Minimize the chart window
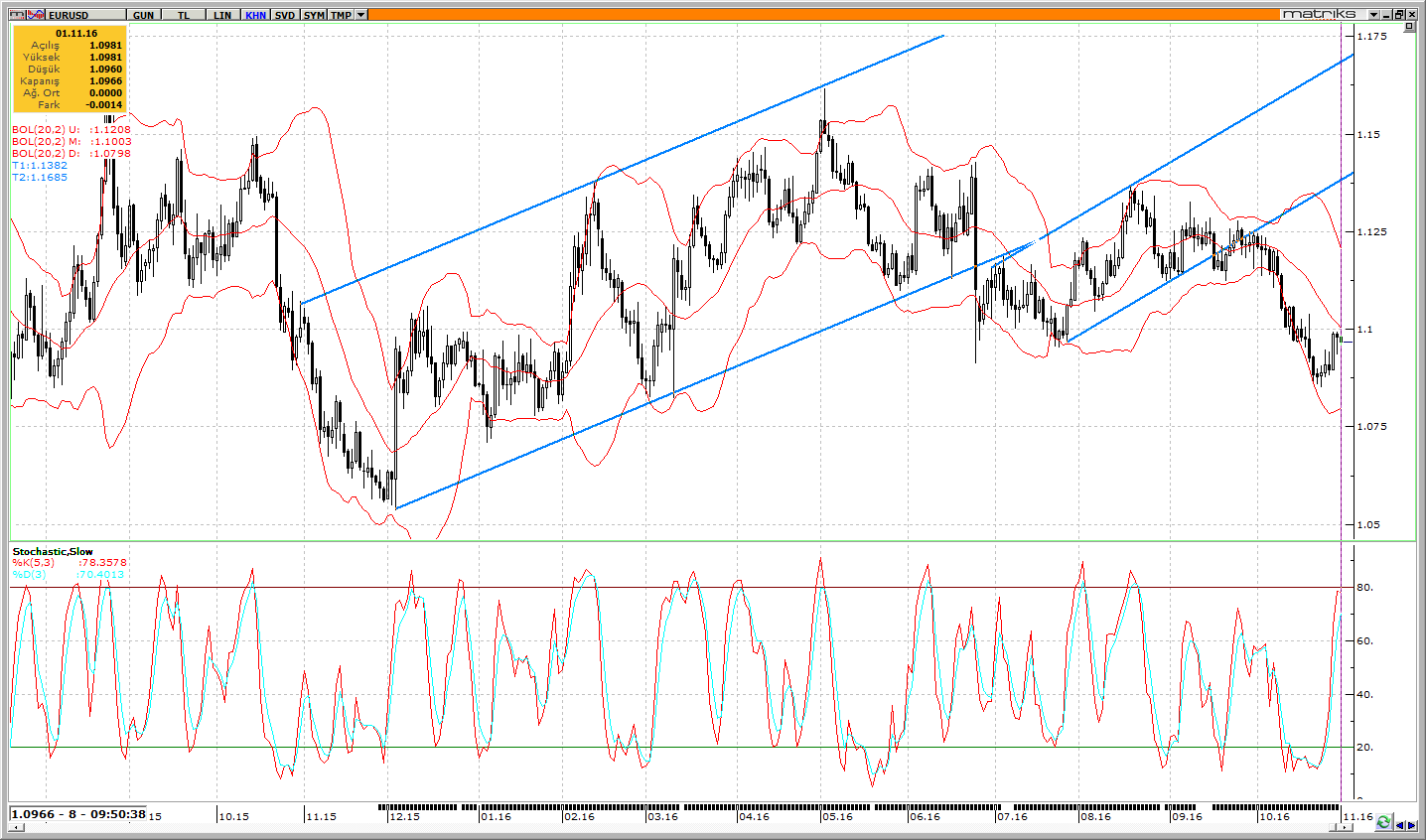 coord(1386,14)
